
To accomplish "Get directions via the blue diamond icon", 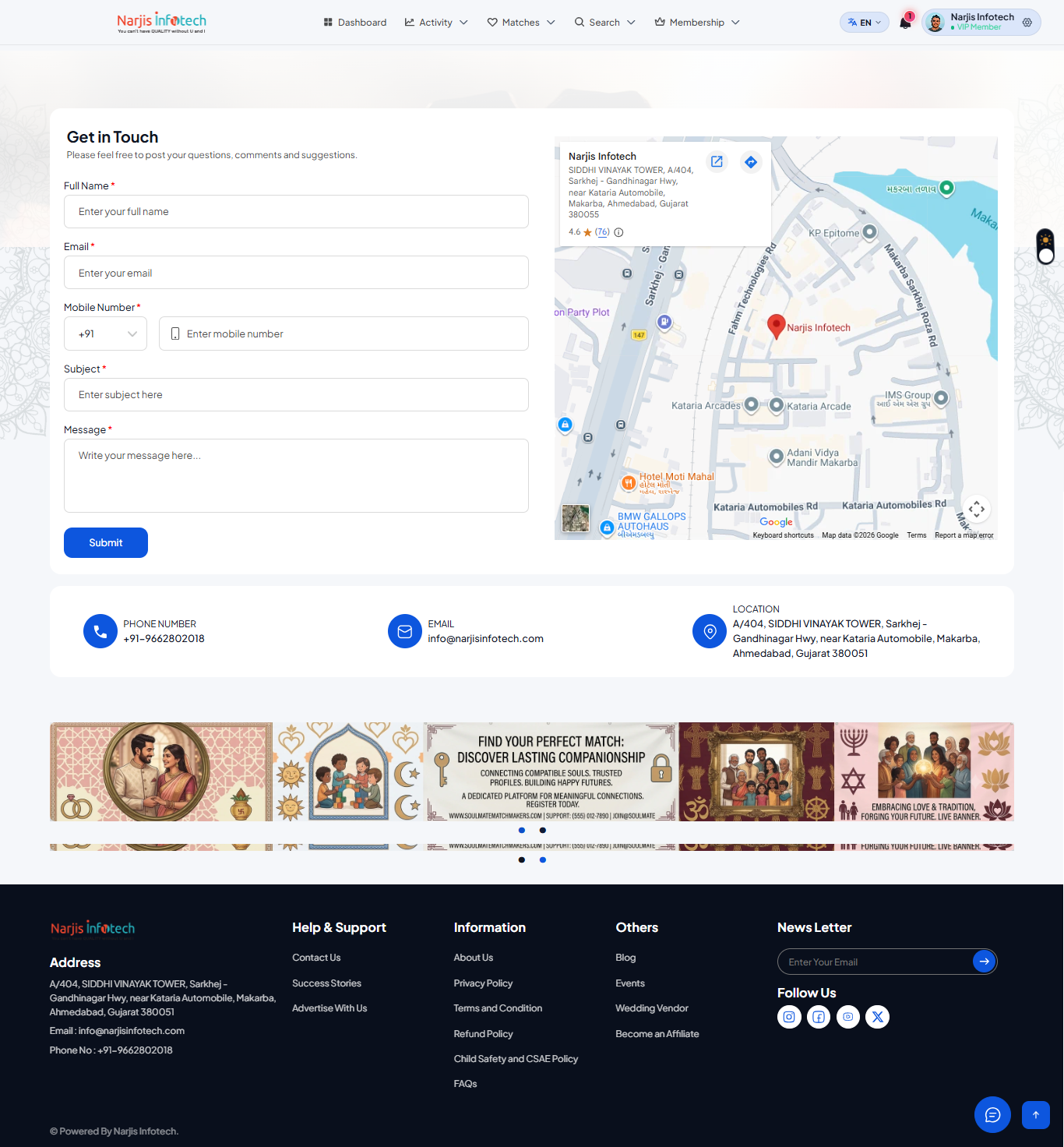I will pos(751,162).
